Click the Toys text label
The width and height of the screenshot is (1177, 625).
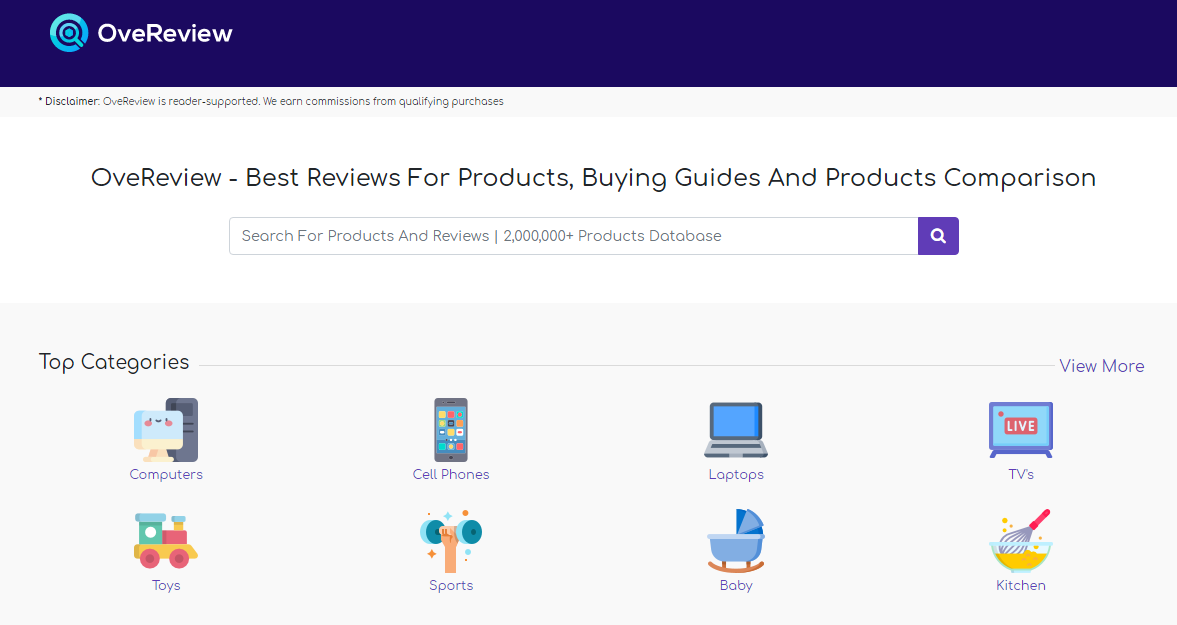[166, 585]
